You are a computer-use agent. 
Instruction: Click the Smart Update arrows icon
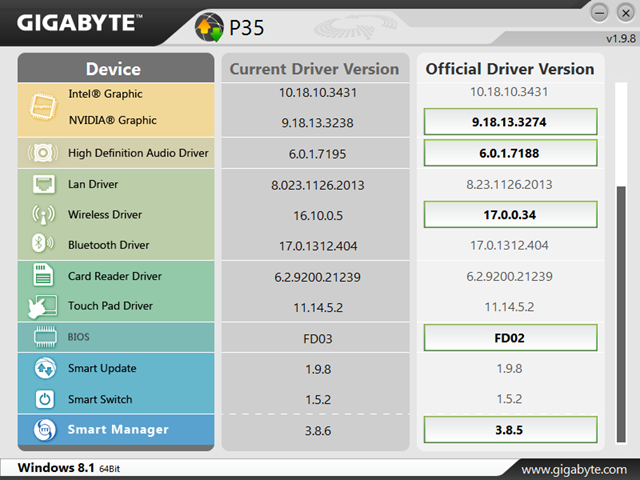[45, 368]
